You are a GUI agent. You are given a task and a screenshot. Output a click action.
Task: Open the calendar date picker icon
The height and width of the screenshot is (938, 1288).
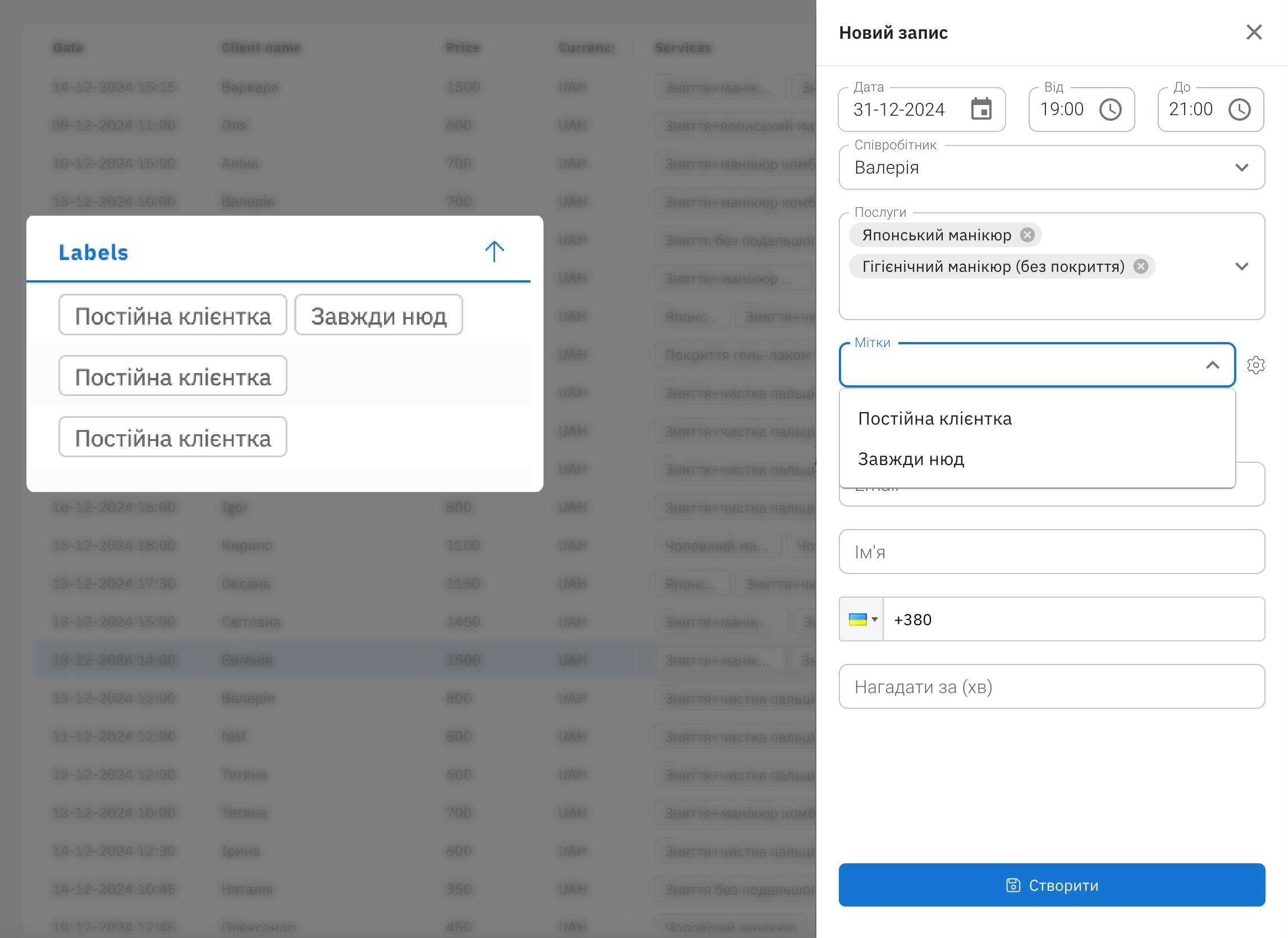(x=981, y=109)
